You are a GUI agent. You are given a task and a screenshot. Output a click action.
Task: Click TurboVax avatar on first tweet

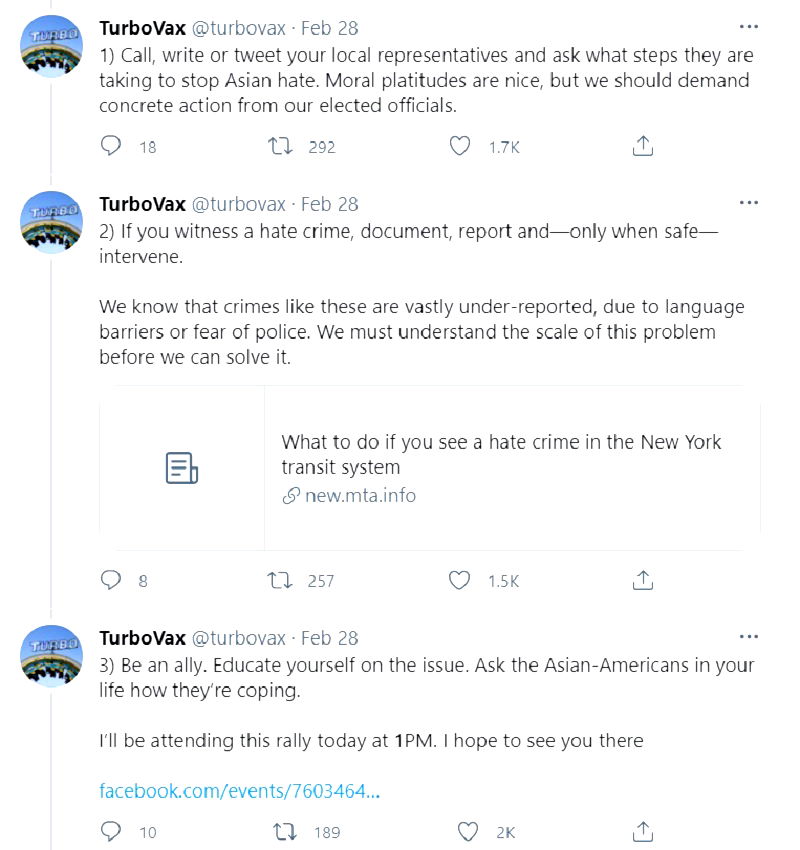(51, 46)
